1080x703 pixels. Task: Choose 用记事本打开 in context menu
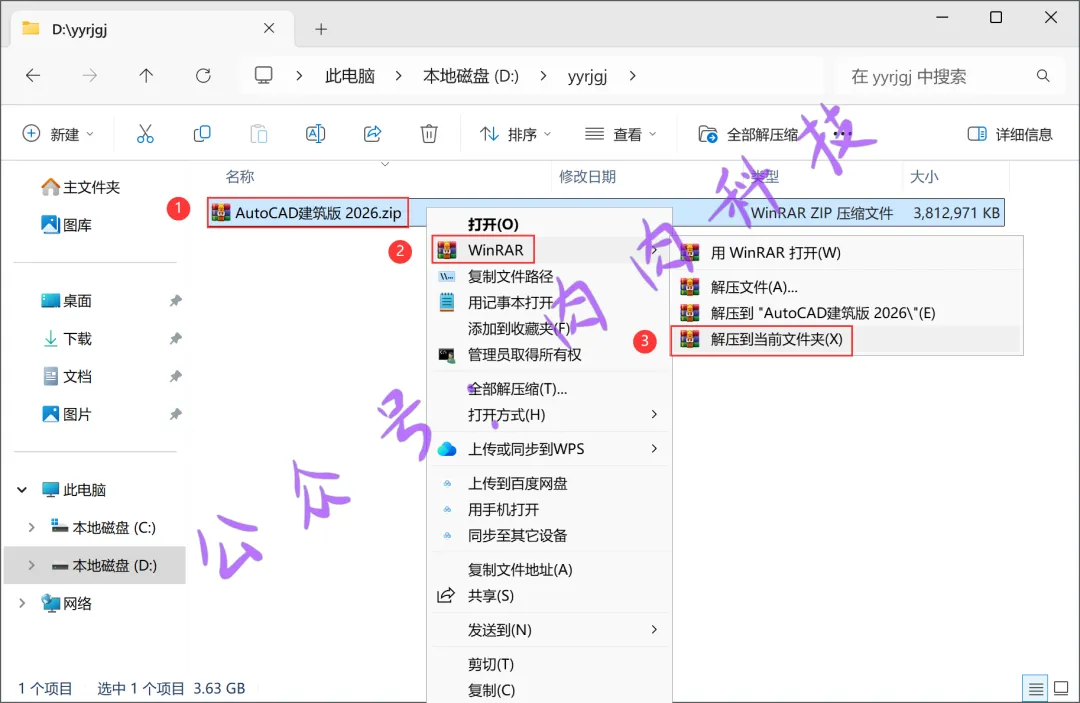tap(550, 302)
